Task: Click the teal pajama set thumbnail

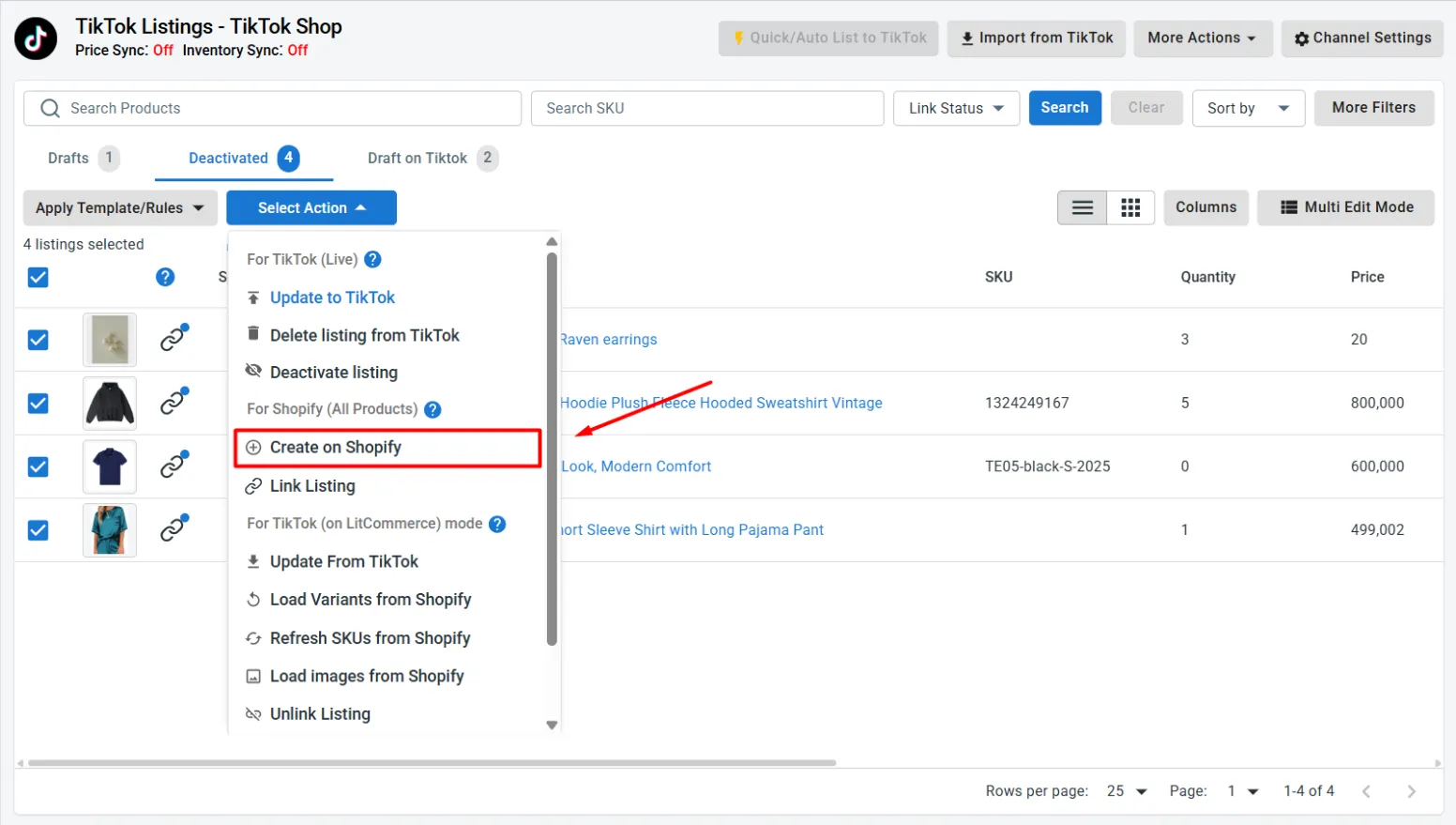Action: coord(110,530)
